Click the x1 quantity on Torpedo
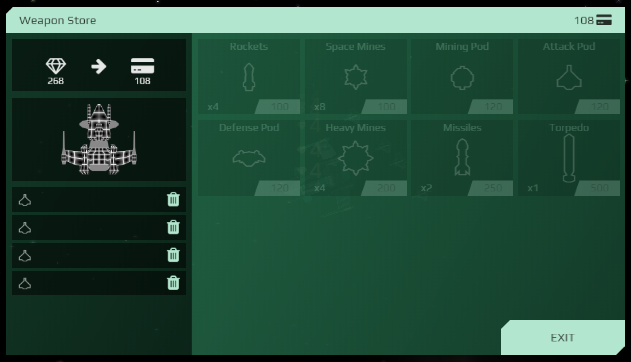Viewport: 631px width, 362px height. coord(533,188)
